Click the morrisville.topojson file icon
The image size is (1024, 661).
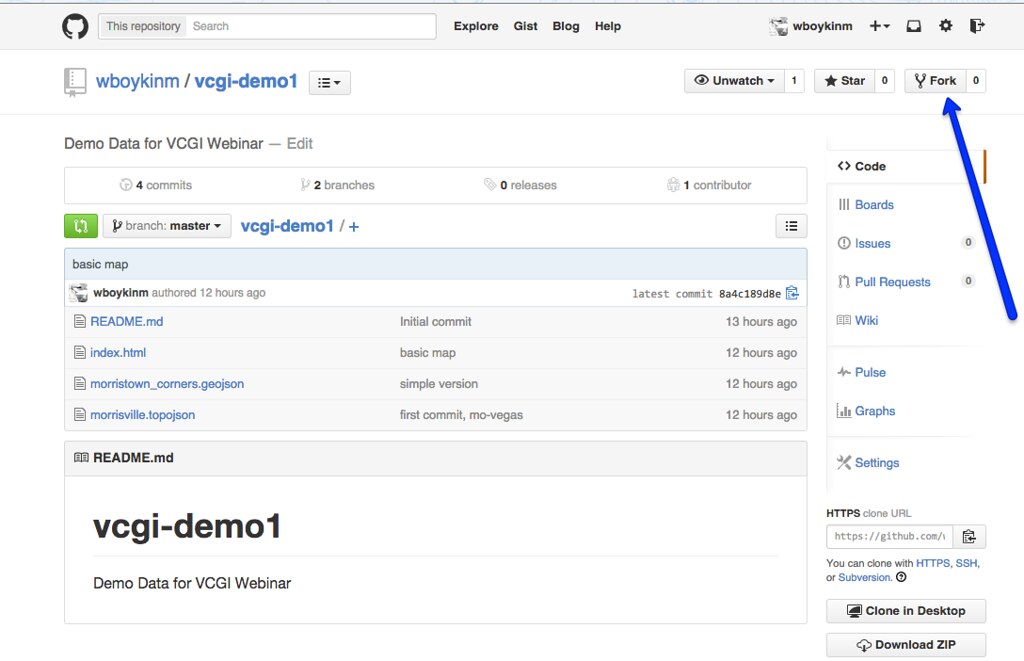[x=80, y=415]
